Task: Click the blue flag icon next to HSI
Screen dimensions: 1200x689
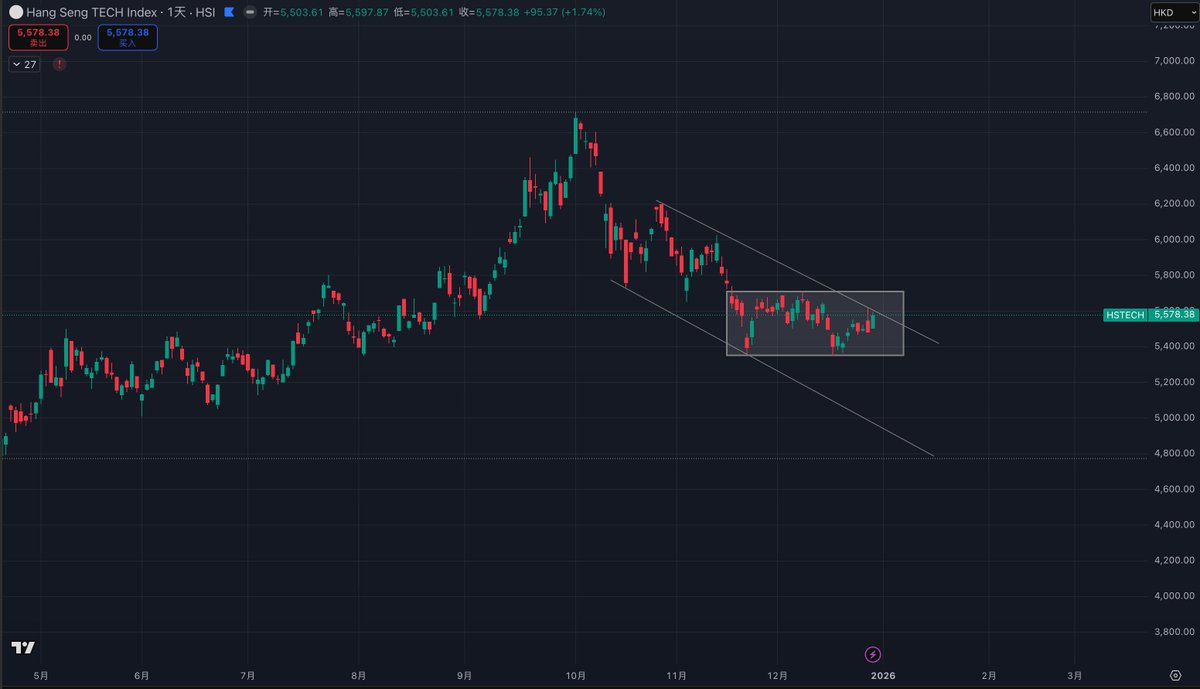Action: click(230, 13)
